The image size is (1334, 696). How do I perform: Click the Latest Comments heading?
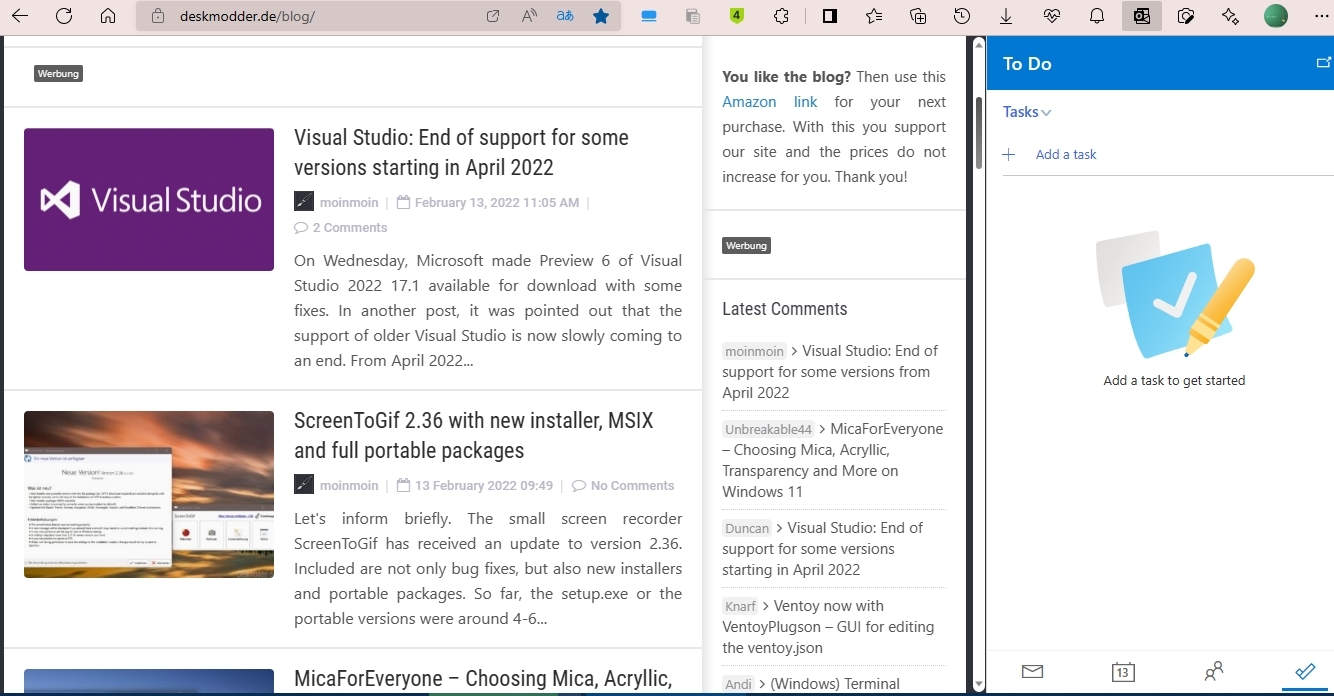pyautogui.click(x=785, y=309)
